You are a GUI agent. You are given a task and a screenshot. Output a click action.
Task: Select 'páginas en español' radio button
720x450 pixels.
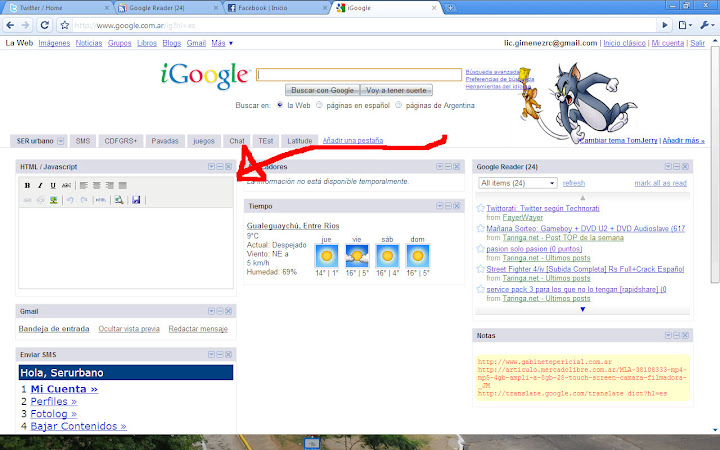point(319,105)
